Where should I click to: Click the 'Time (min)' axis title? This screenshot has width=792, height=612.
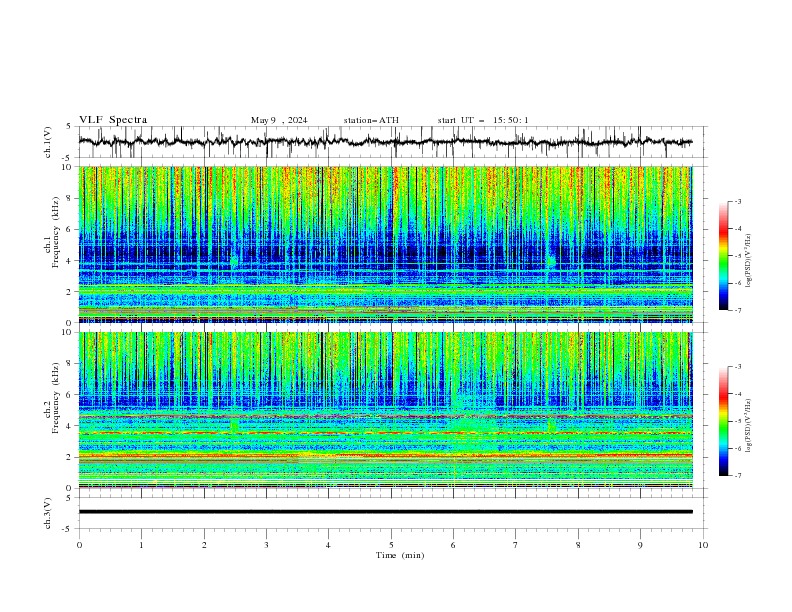tap(400, 555)
